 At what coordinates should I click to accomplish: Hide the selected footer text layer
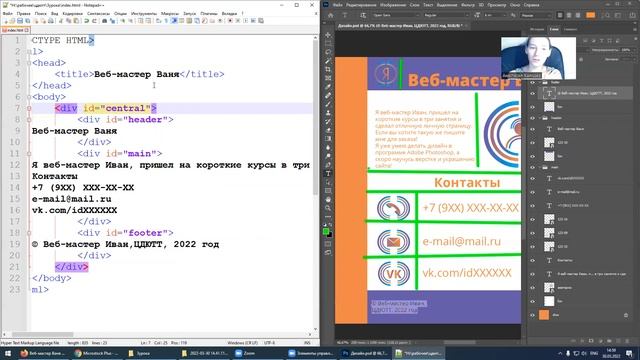click(x=532, y=93)
